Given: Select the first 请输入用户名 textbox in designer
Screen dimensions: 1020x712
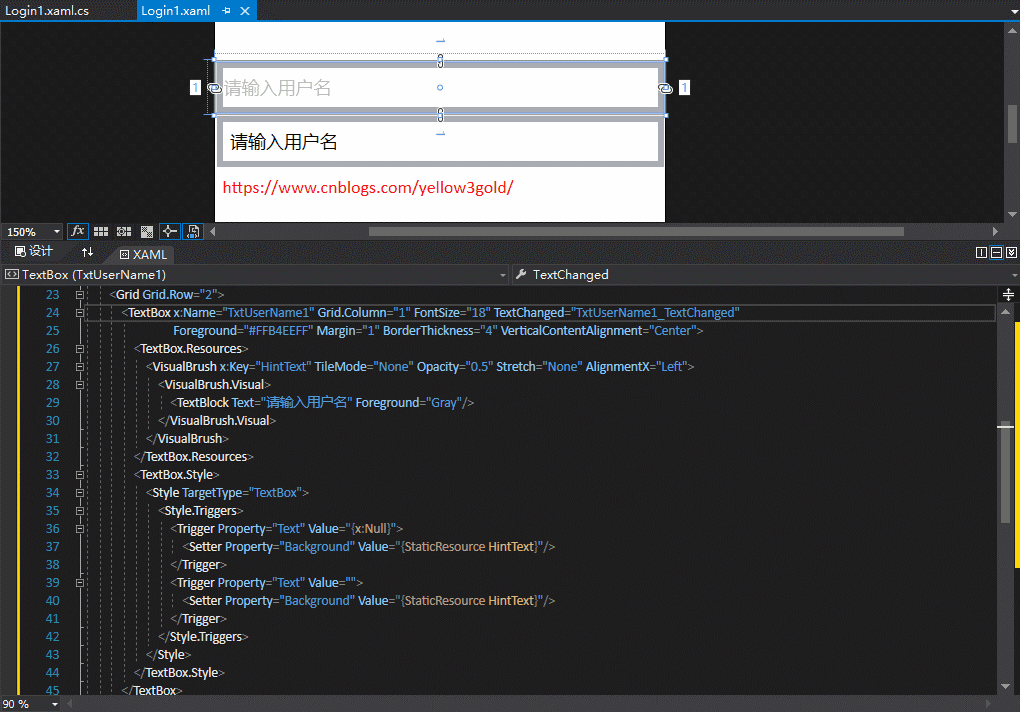Looking at the screenshot, I should [x=440, y=87].
